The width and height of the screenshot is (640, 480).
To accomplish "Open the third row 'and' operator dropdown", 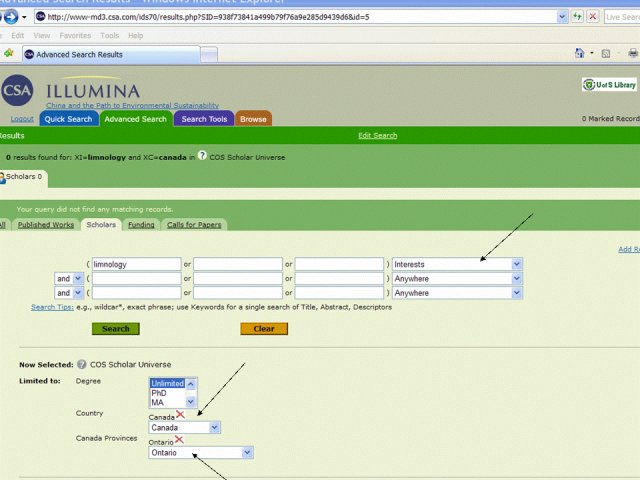I will pos(78,293).
